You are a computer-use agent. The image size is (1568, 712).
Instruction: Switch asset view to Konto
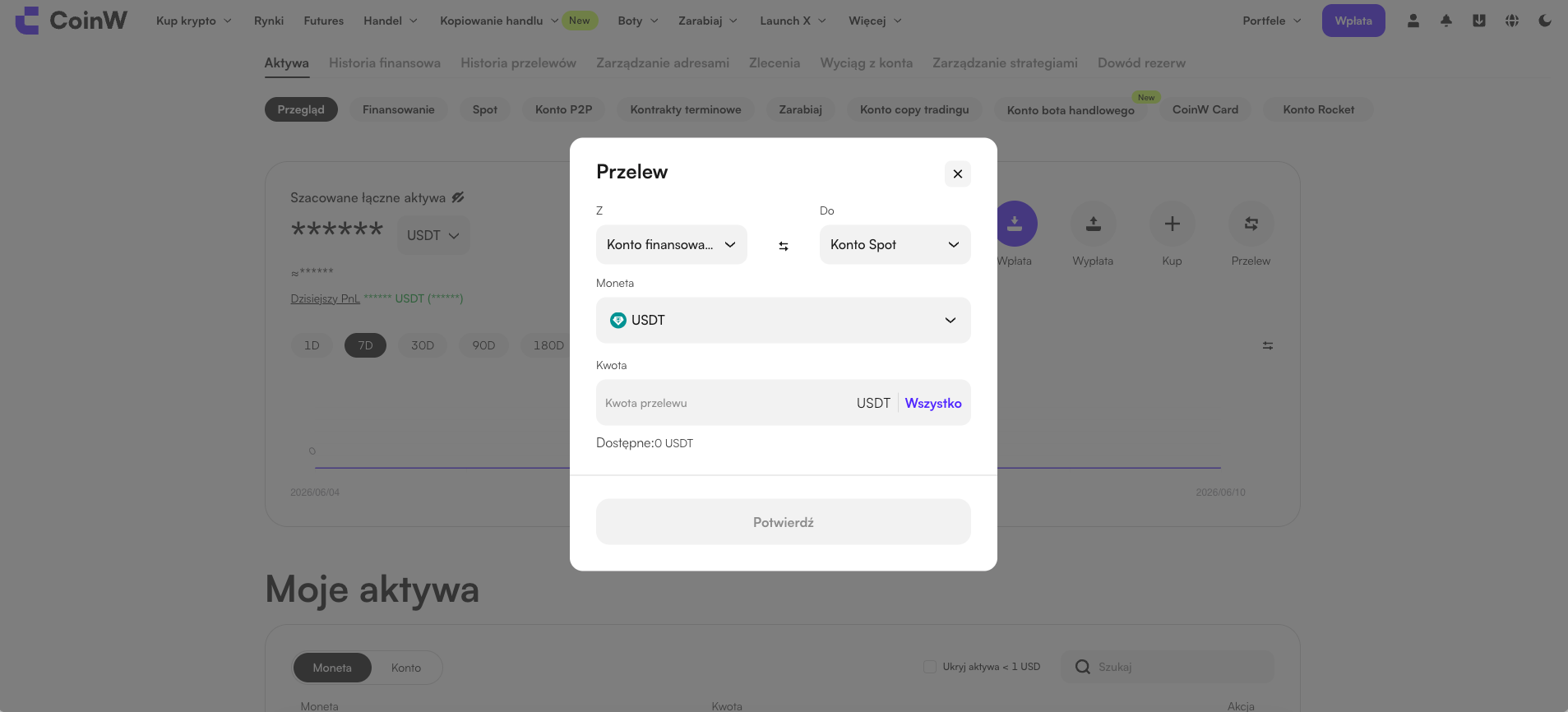(406, 668)
